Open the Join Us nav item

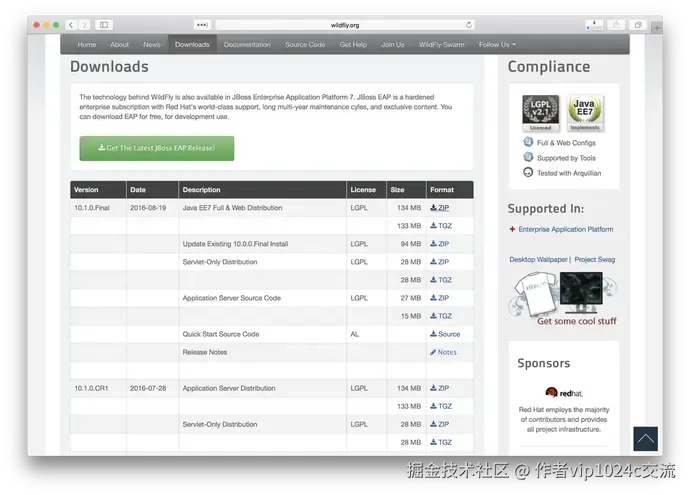pyautogui.click(x=393, y=44)
